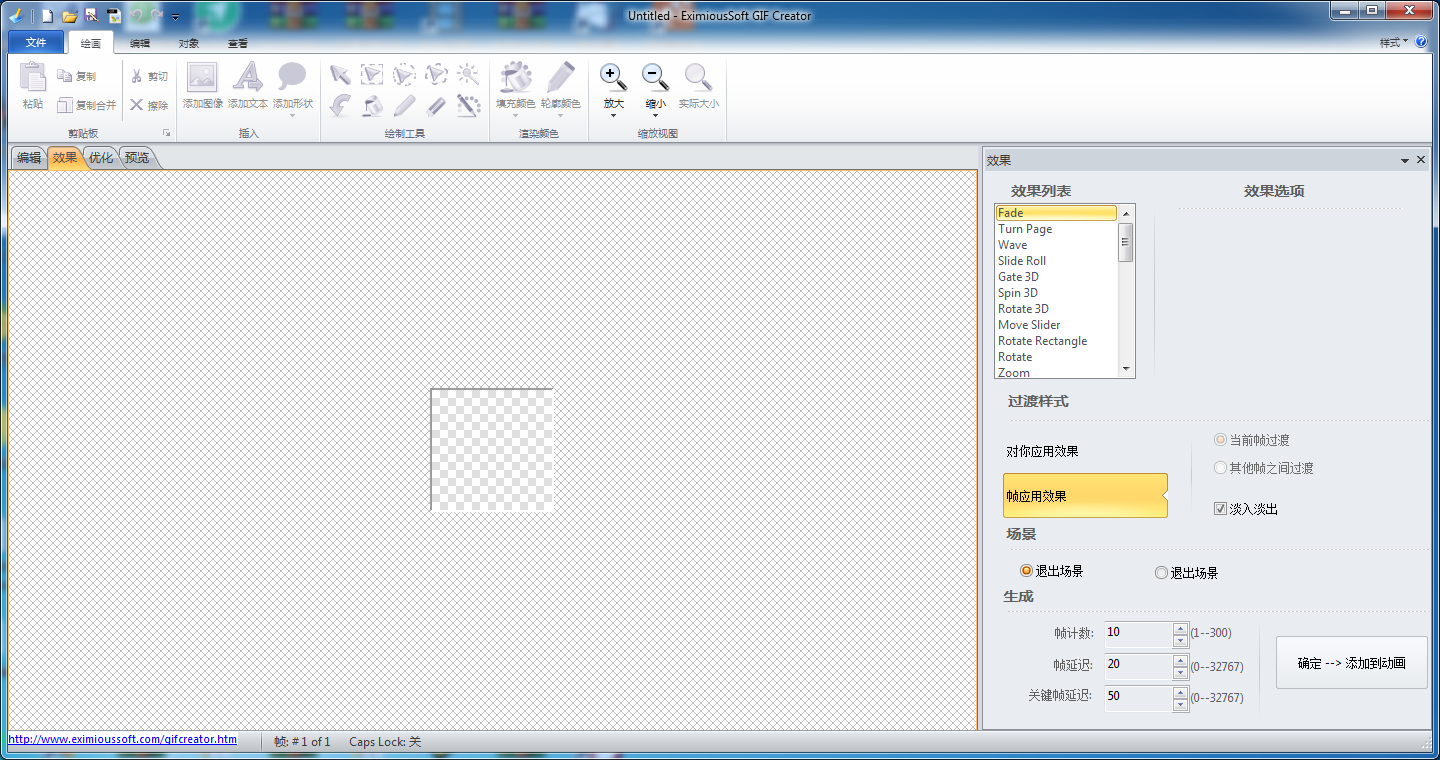Increase 帧延迟 with the up stepper arrow

pos(1181,660)
